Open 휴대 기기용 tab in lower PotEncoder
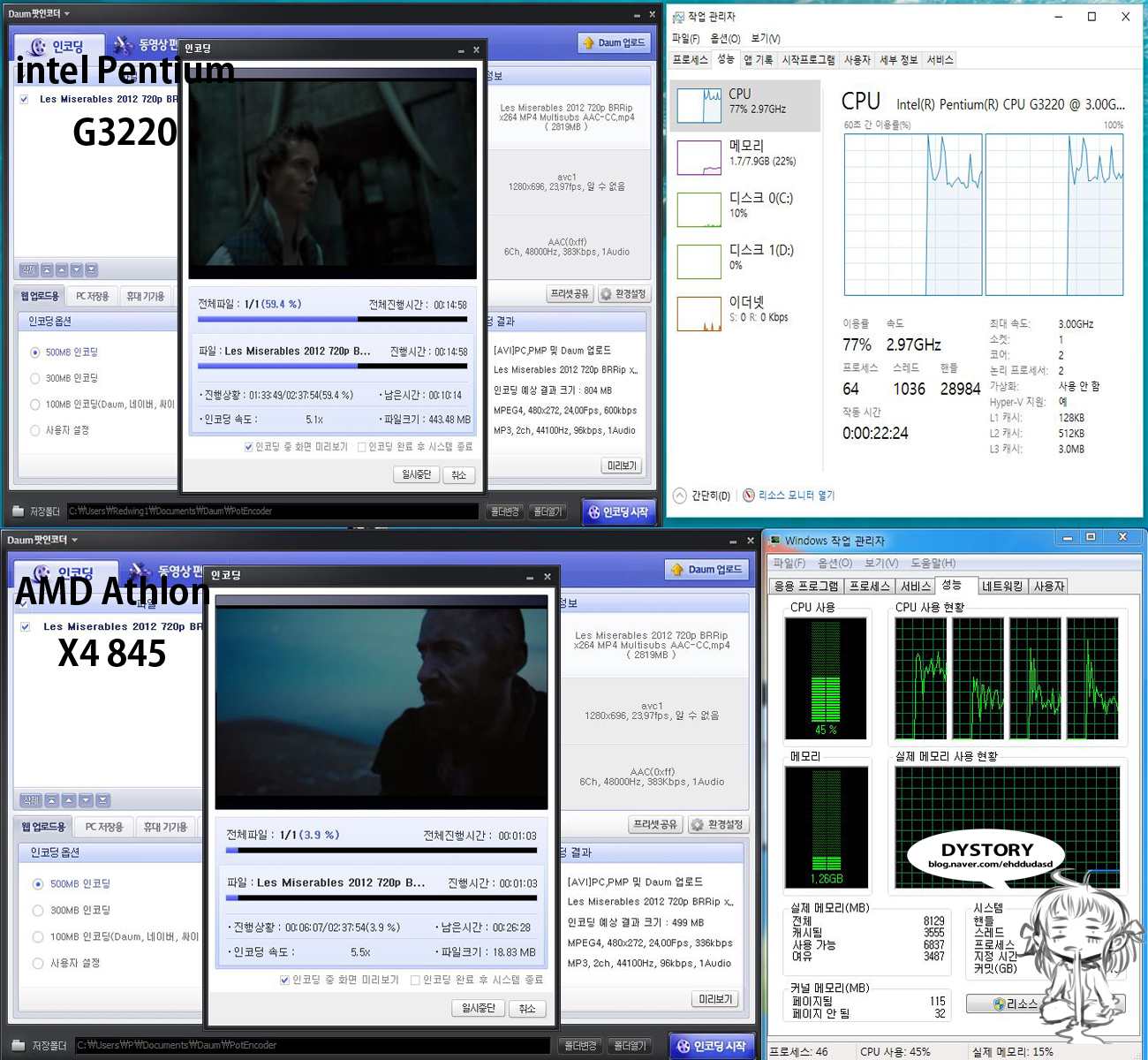The width and height of the screenshot is (1148, 1060). (x=165, y=827)
